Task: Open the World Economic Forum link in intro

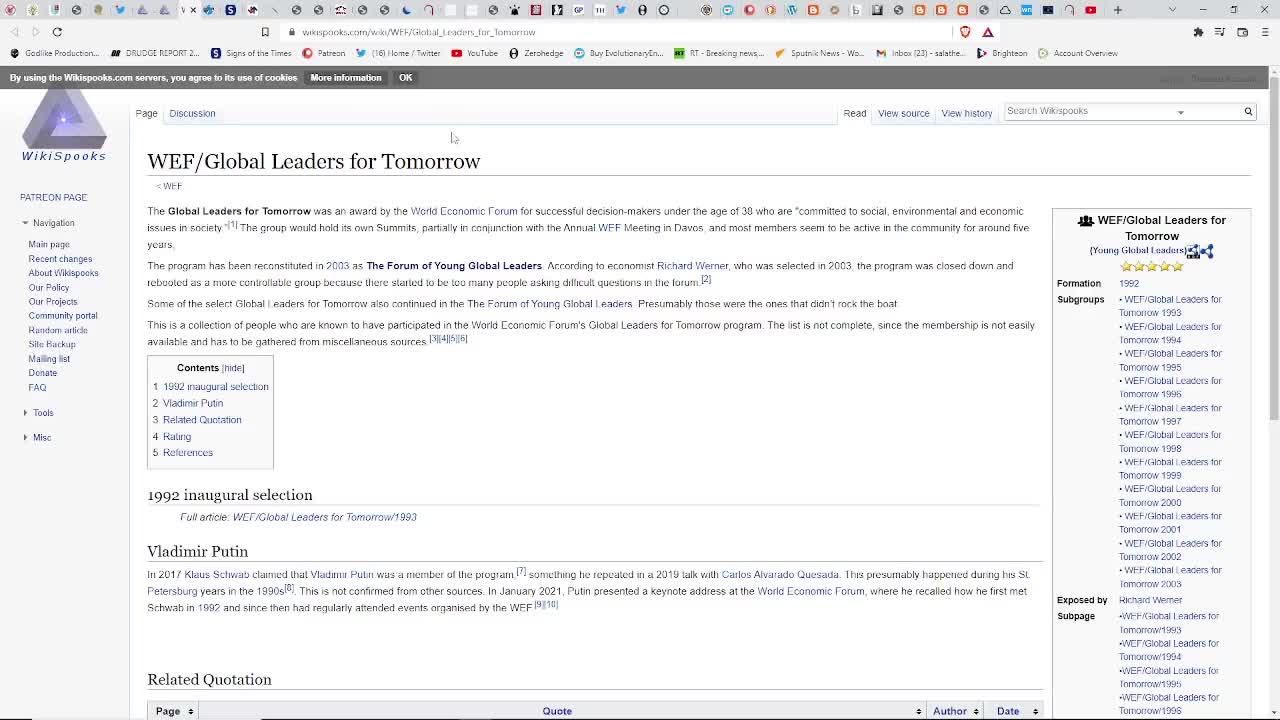Action: [x=464, y=211]
